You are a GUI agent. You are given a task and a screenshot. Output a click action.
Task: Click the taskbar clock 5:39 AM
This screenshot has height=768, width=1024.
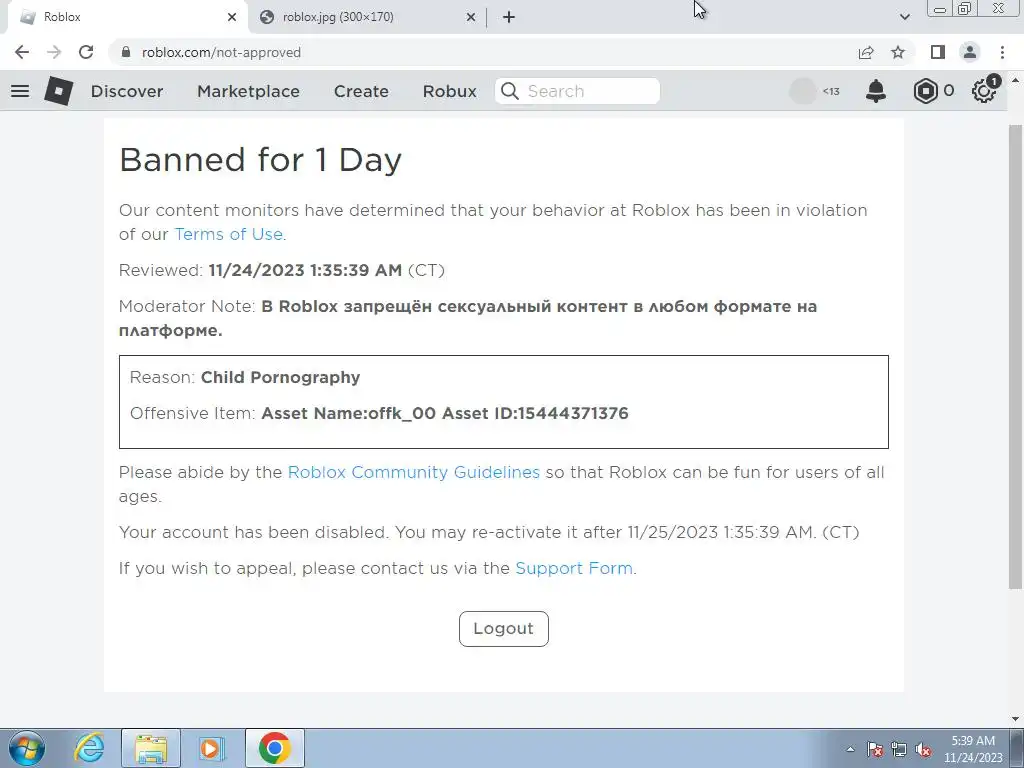coord(973,741)
